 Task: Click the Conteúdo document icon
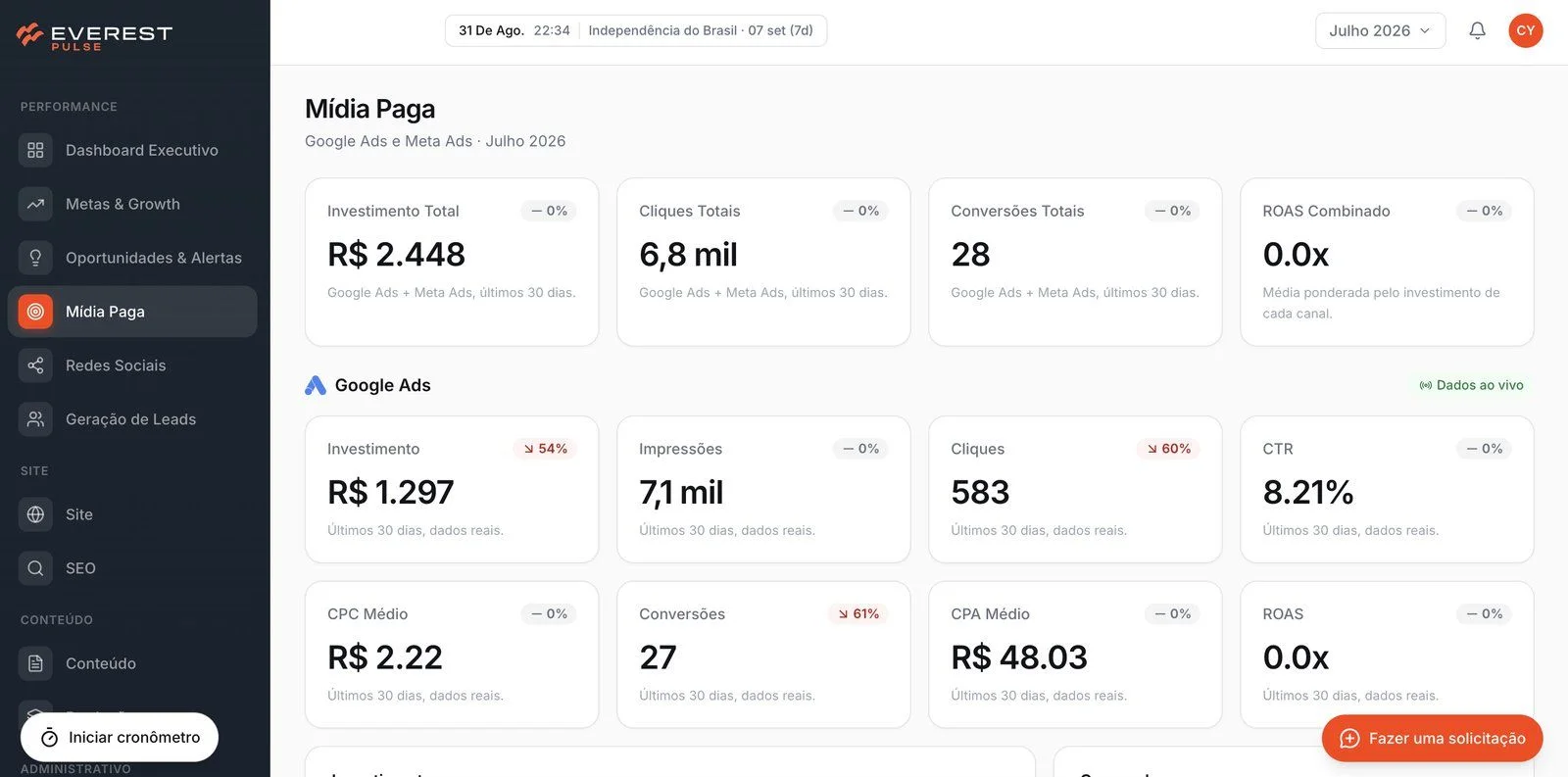click(x=35, y=663)
